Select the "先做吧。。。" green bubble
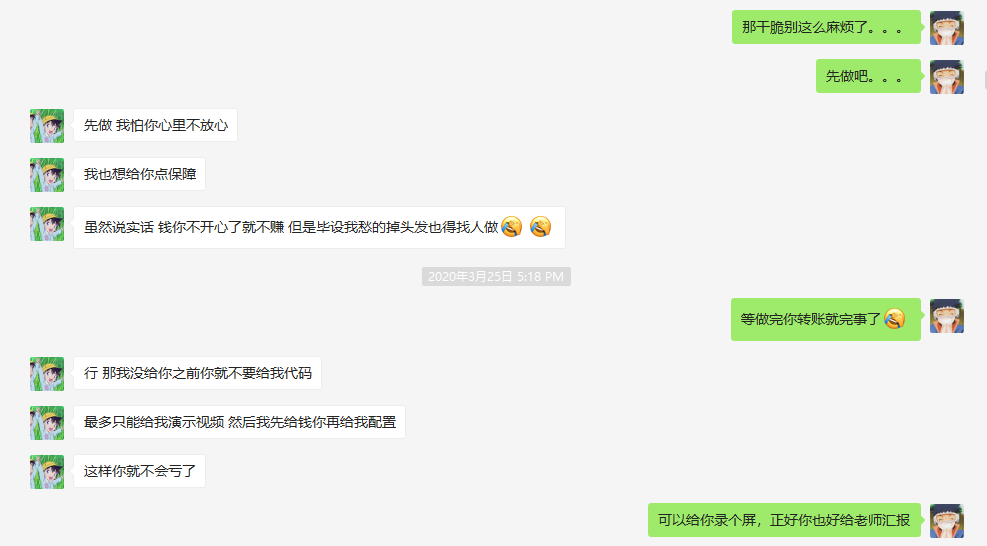 (x=868, y=76)
